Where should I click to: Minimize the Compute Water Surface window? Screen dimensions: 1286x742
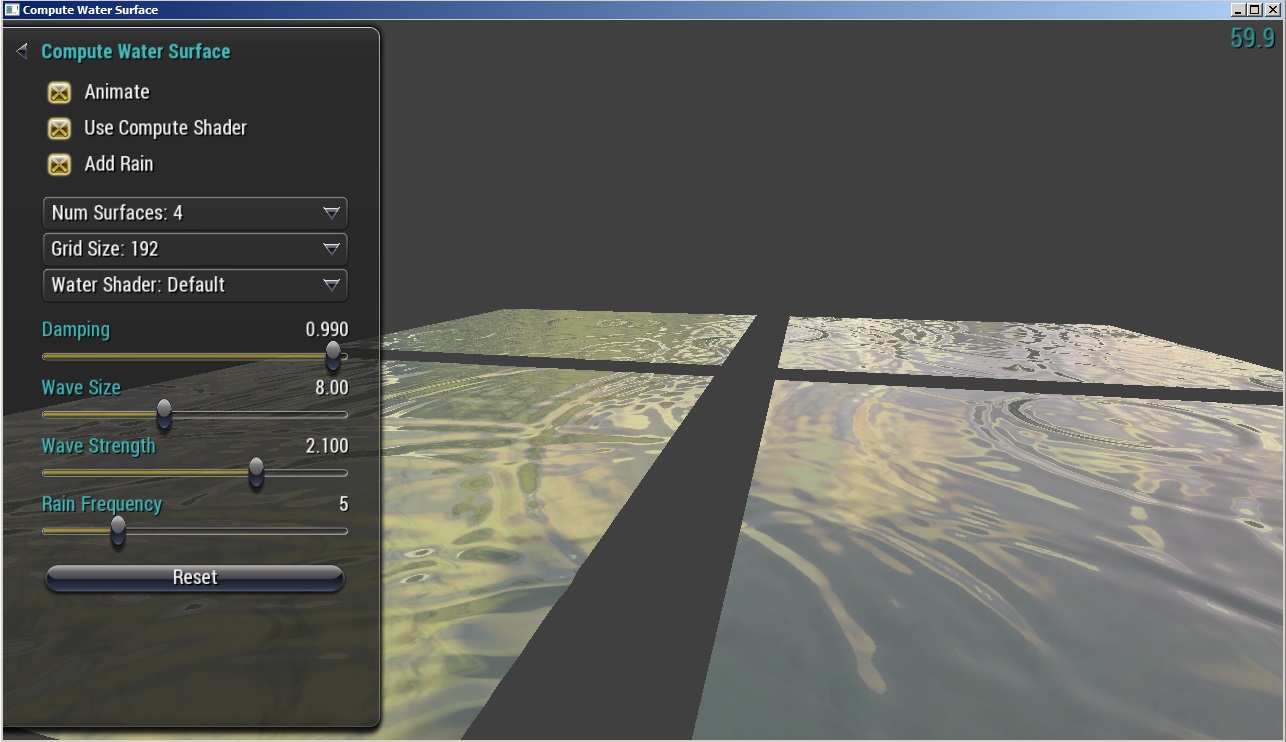tap(1239, 9)
